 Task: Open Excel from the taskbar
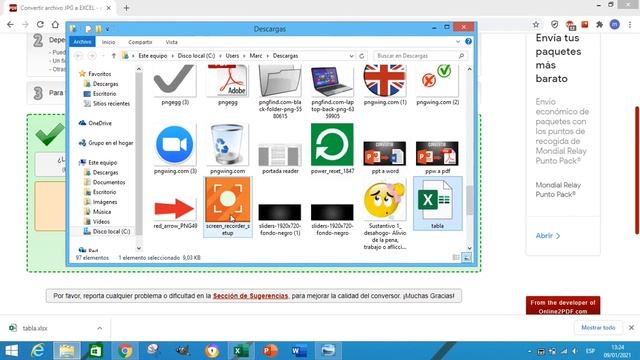coord(241,351)
